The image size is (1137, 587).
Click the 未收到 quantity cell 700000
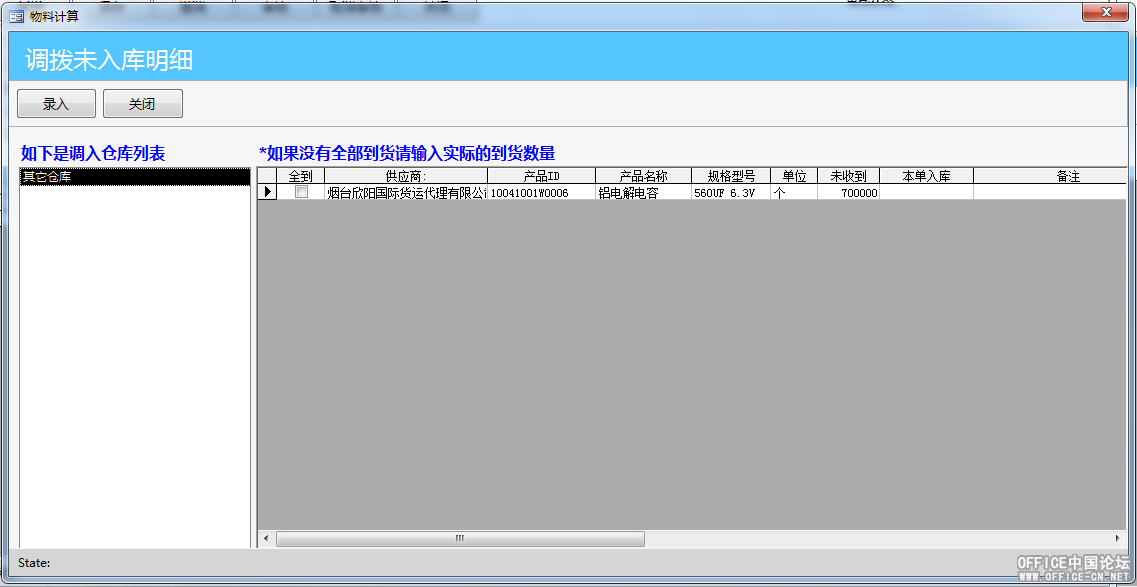pyautogui.click(x=848, y=193)
